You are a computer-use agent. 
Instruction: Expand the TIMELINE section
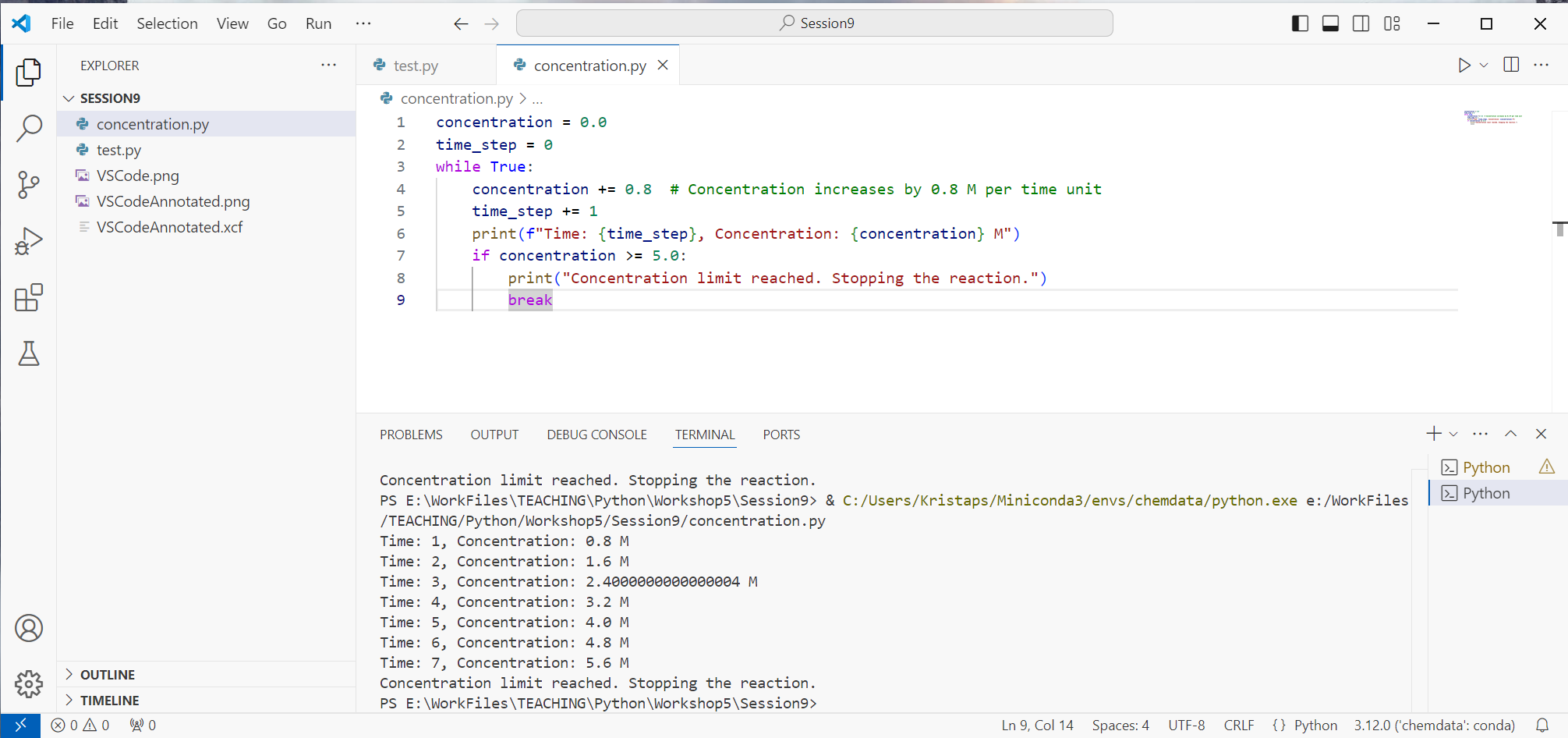(x=206, y=701)
